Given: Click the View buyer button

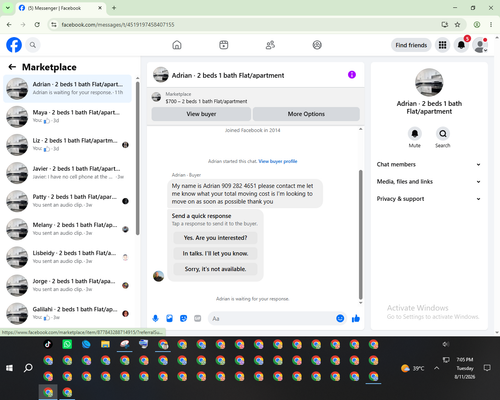Looking at the screenshot, I should [201, 114].
